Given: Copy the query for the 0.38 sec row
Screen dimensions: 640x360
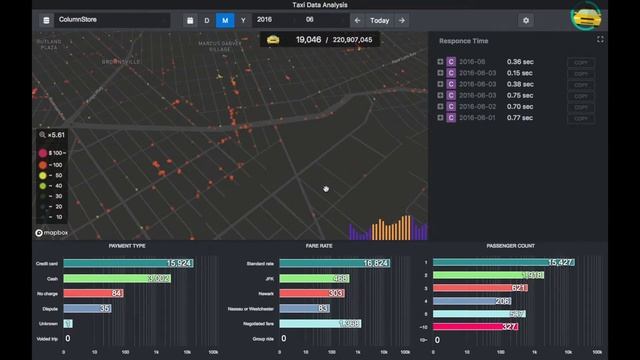Looking at the screenshot, I should pyautogui.click(x=581, y=85).
